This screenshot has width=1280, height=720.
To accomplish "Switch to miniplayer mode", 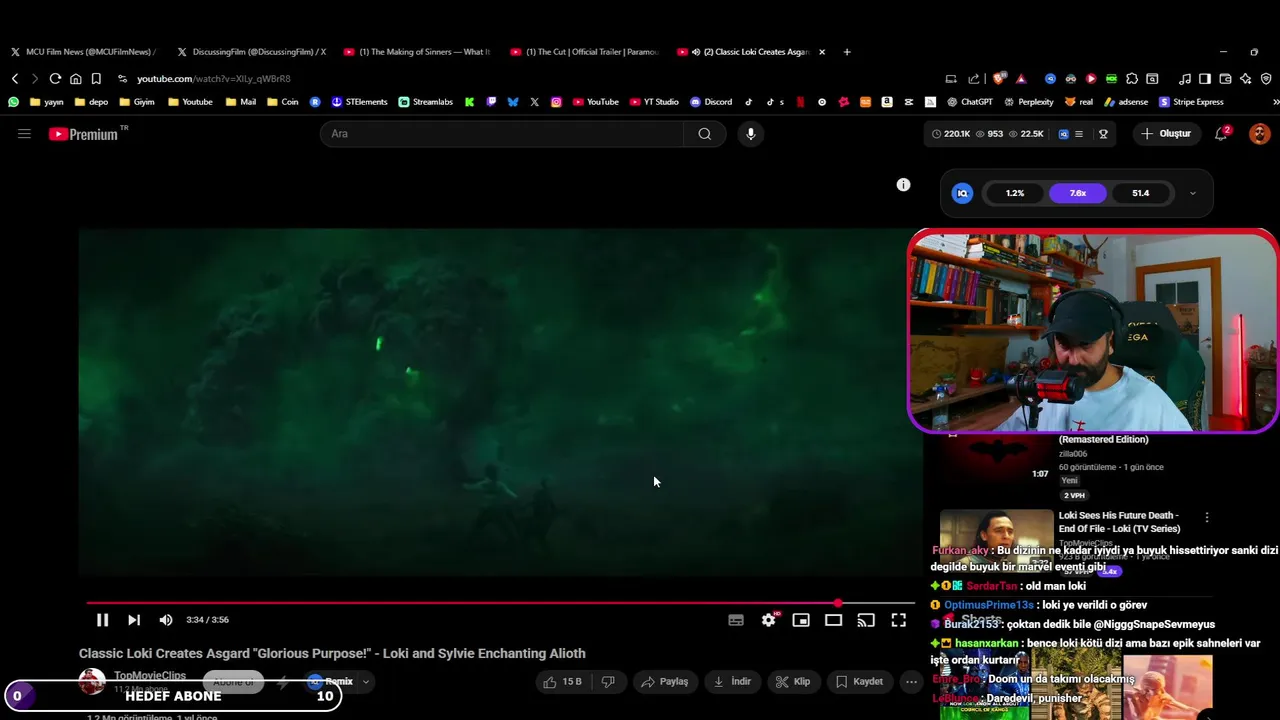I will 801,620.
